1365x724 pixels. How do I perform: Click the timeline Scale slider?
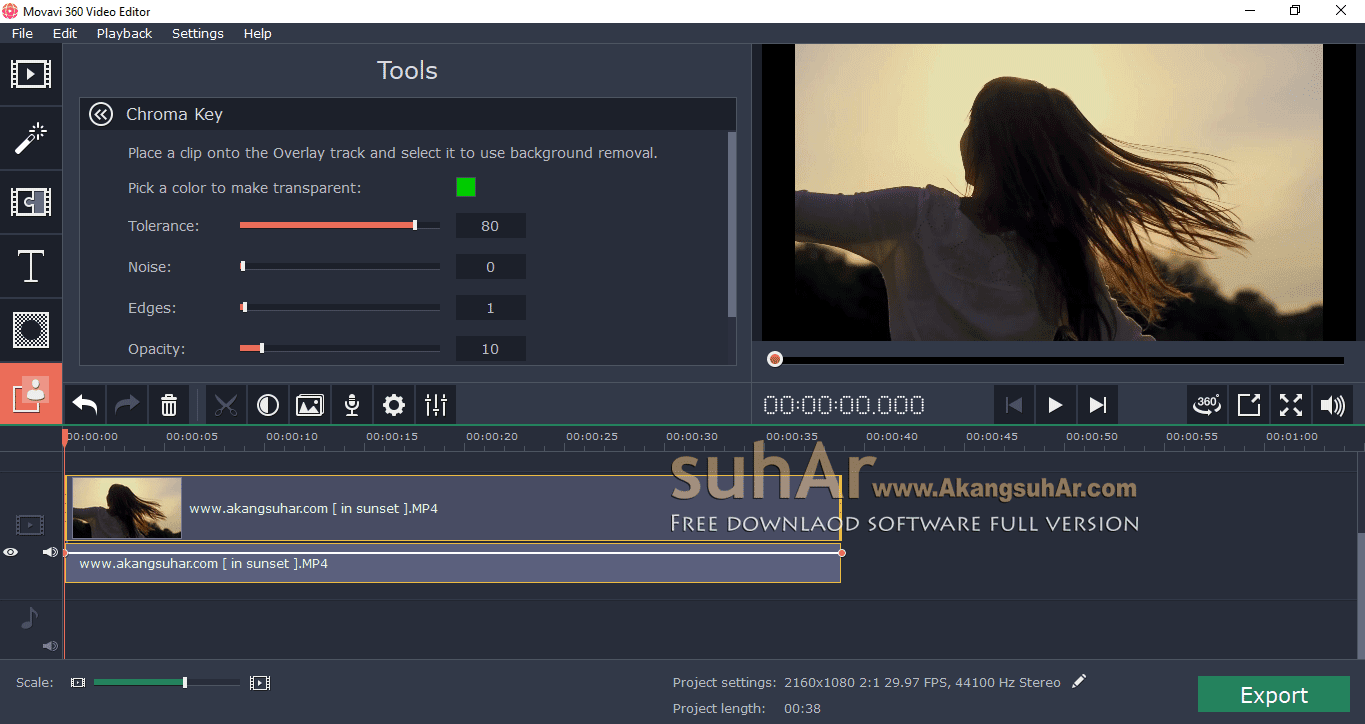pos(167,683)
